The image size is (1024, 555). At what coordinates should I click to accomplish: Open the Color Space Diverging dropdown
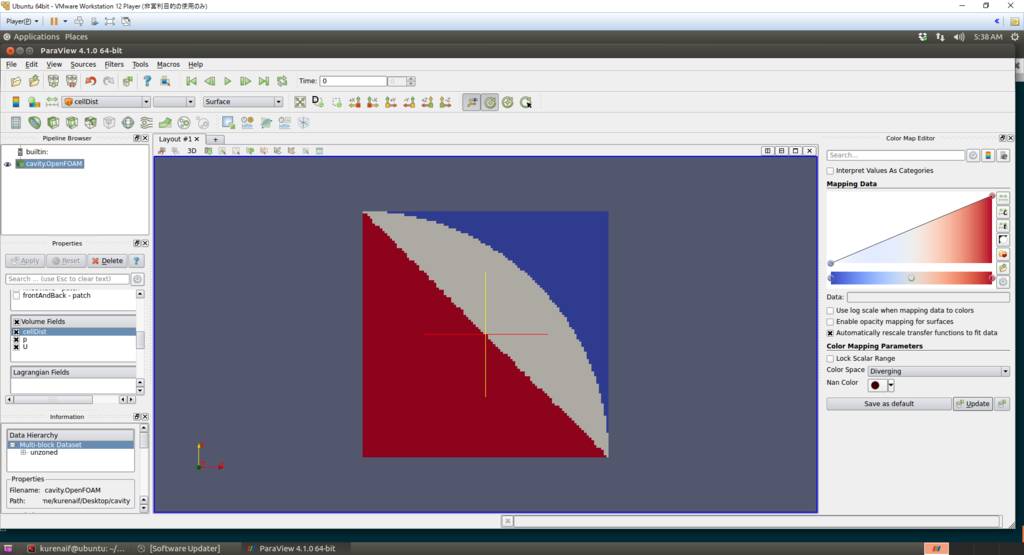(x=938, y=371)
